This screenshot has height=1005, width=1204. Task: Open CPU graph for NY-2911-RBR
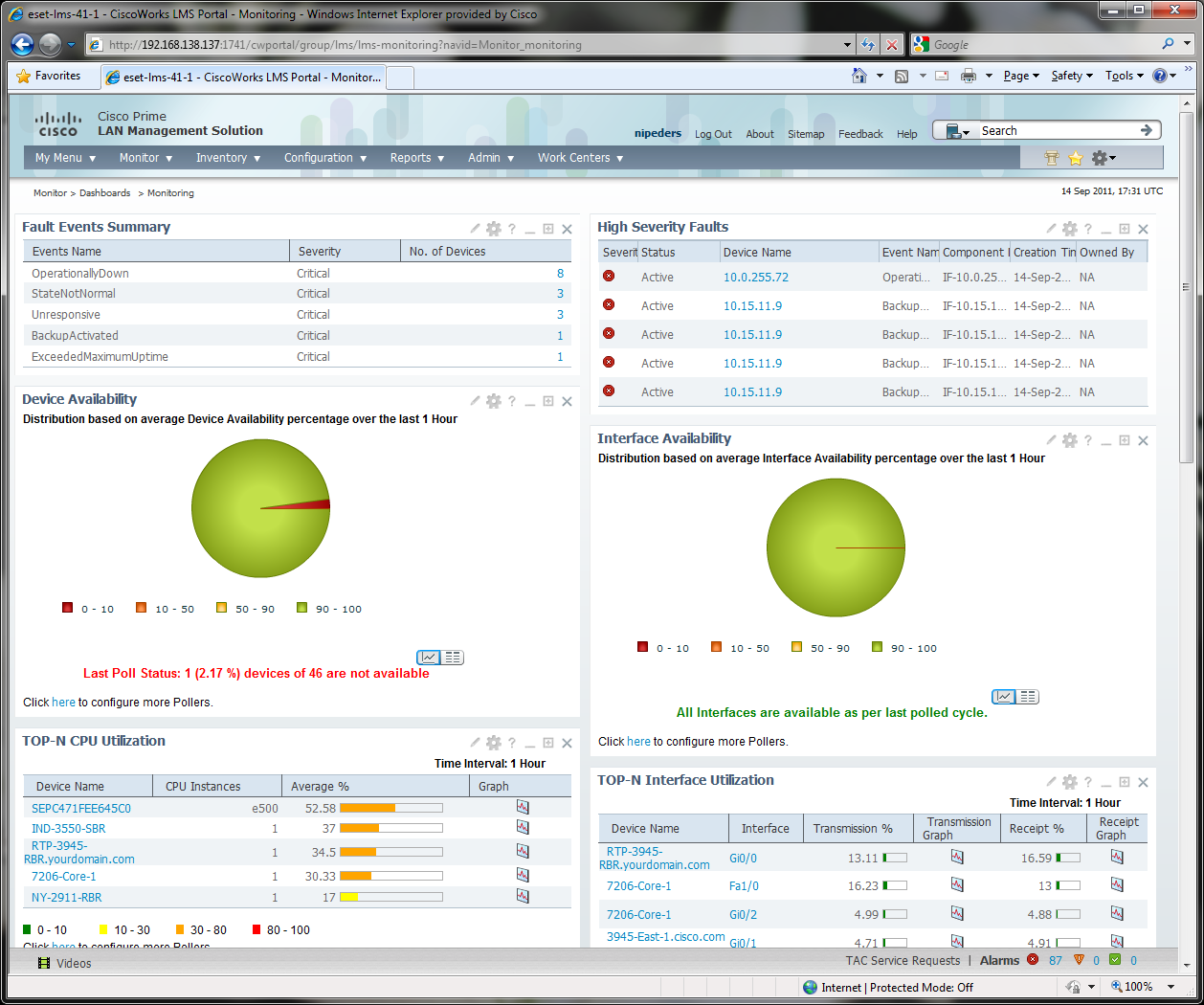(523, 896)
